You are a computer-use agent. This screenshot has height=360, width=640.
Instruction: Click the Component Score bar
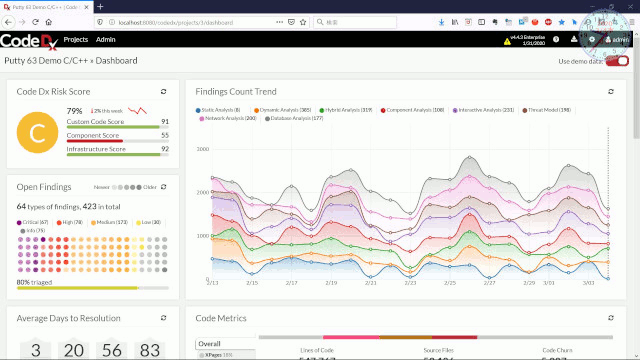118,141
